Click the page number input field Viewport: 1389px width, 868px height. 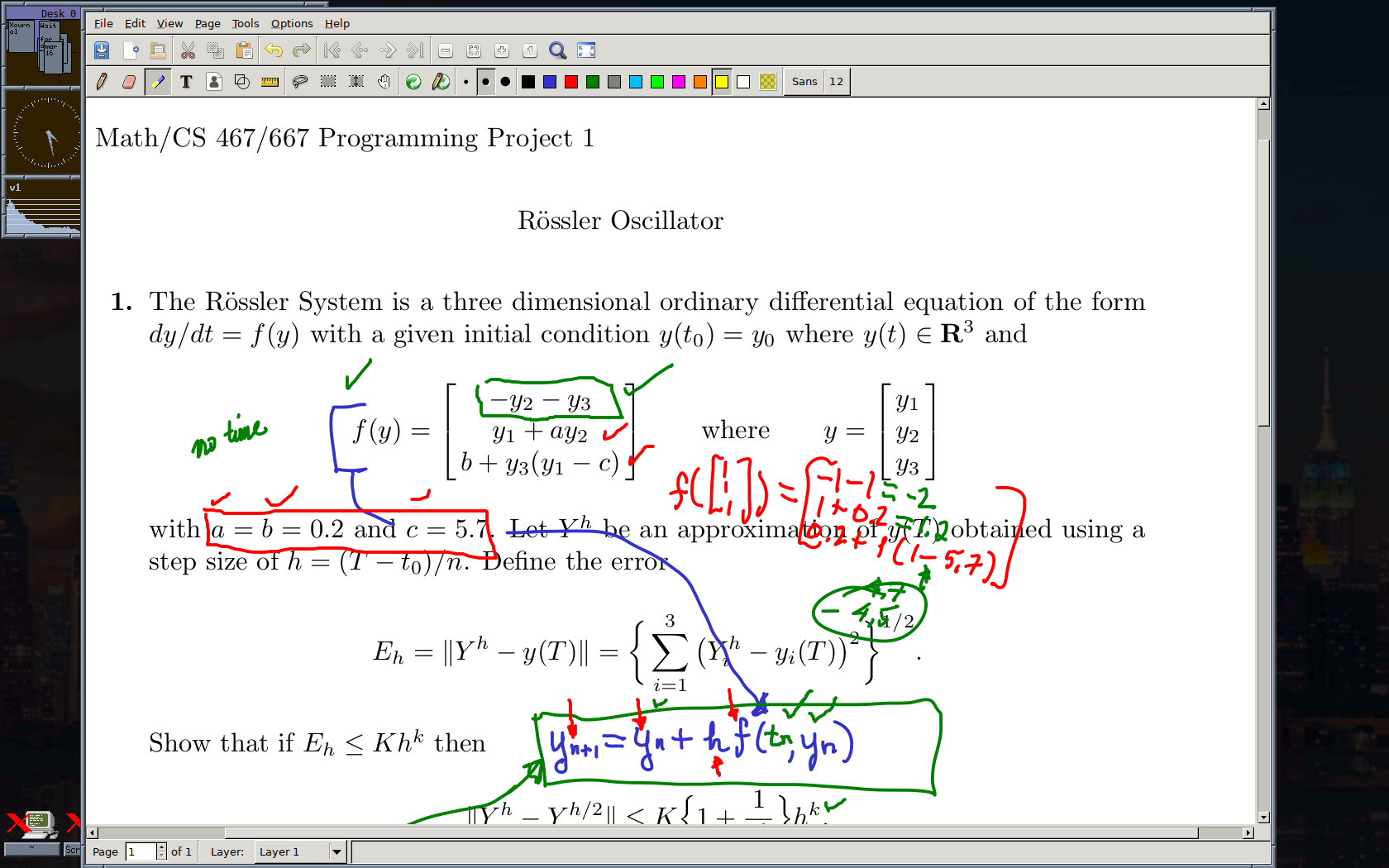(140, 851)
